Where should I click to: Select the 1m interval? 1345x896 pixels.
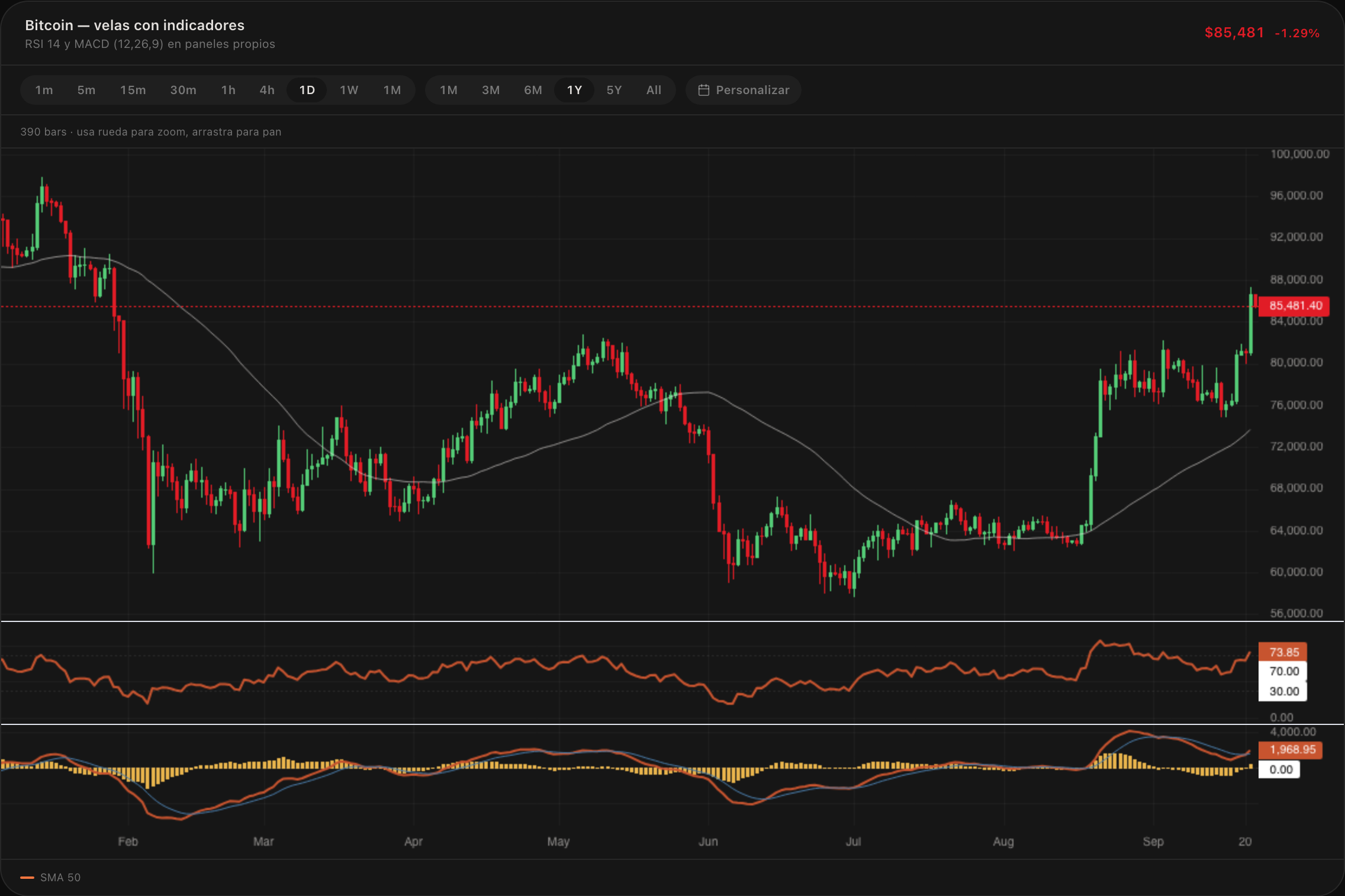(x=44, y=90)
